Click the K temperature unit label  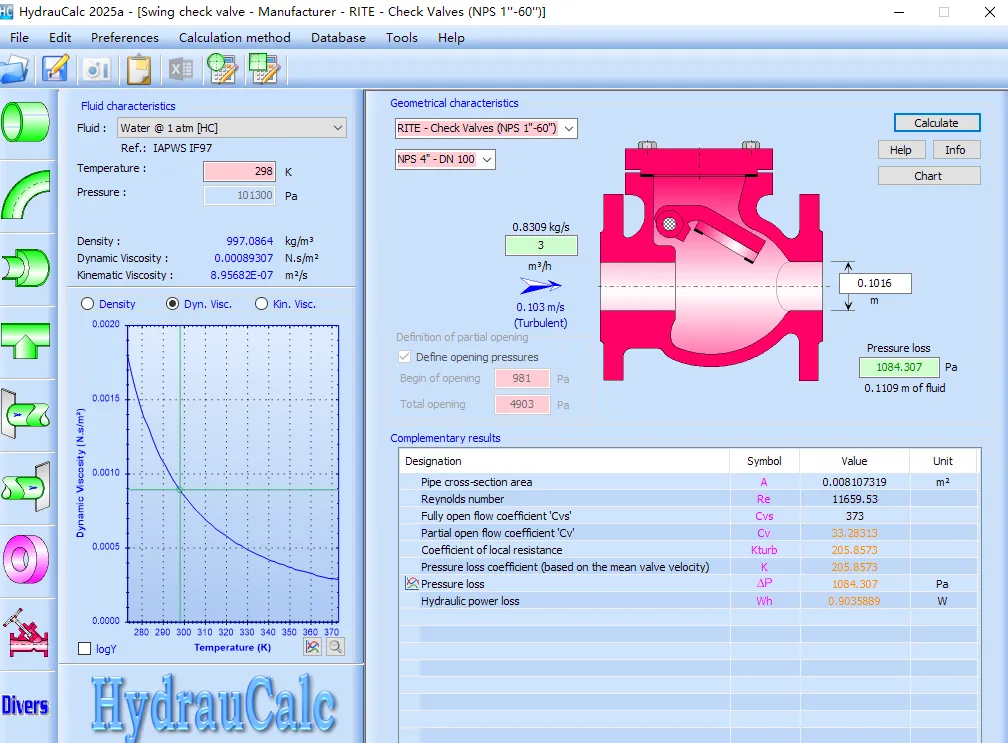[x=289, y=172]
